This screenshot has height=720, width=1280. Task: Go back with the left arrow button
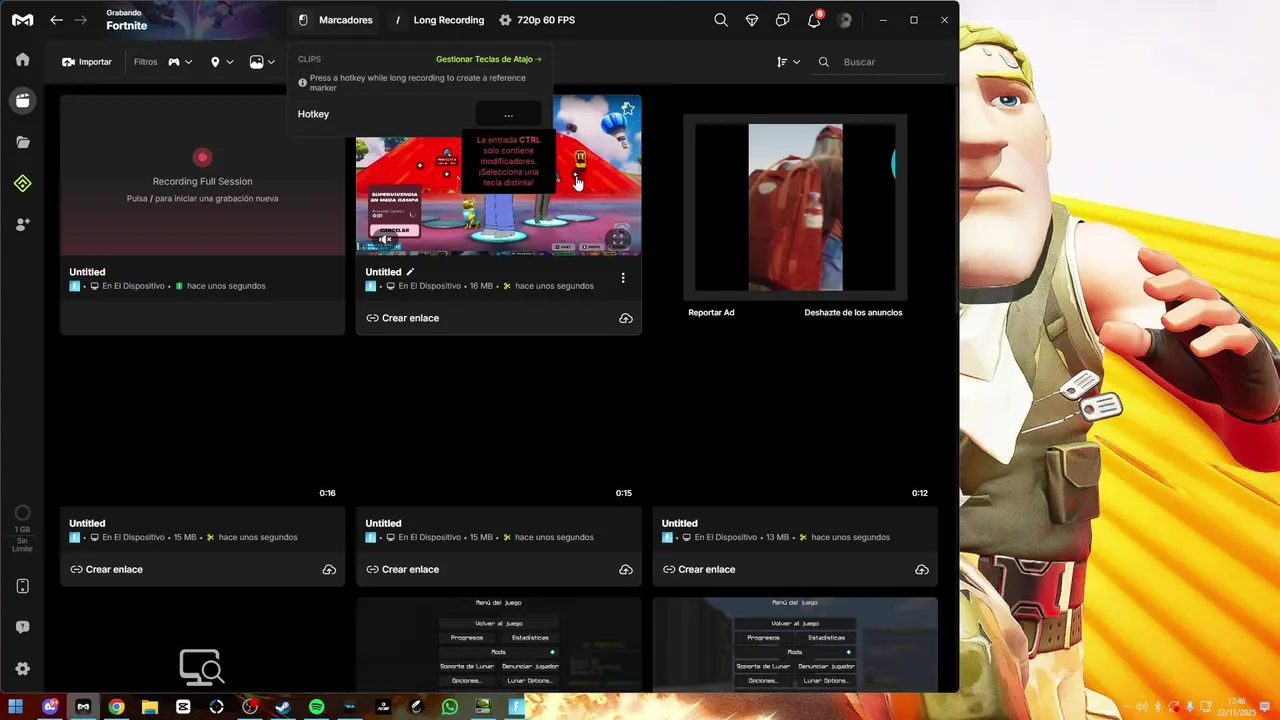(57, 20)
